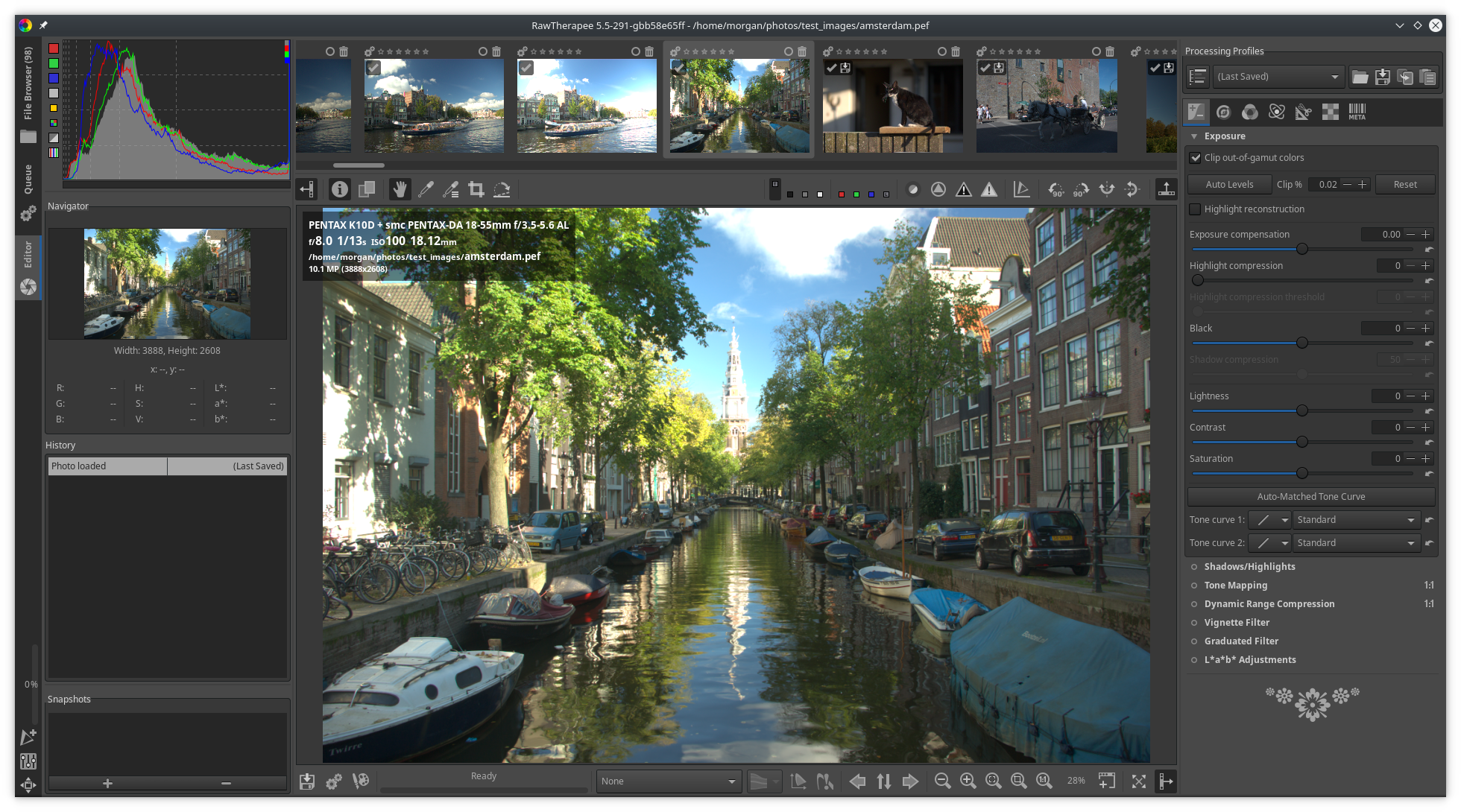The width and height of the screenshot is (1461, 812).
Task: Enable Highlight reconstruction checkbox
Action: 1196,209
